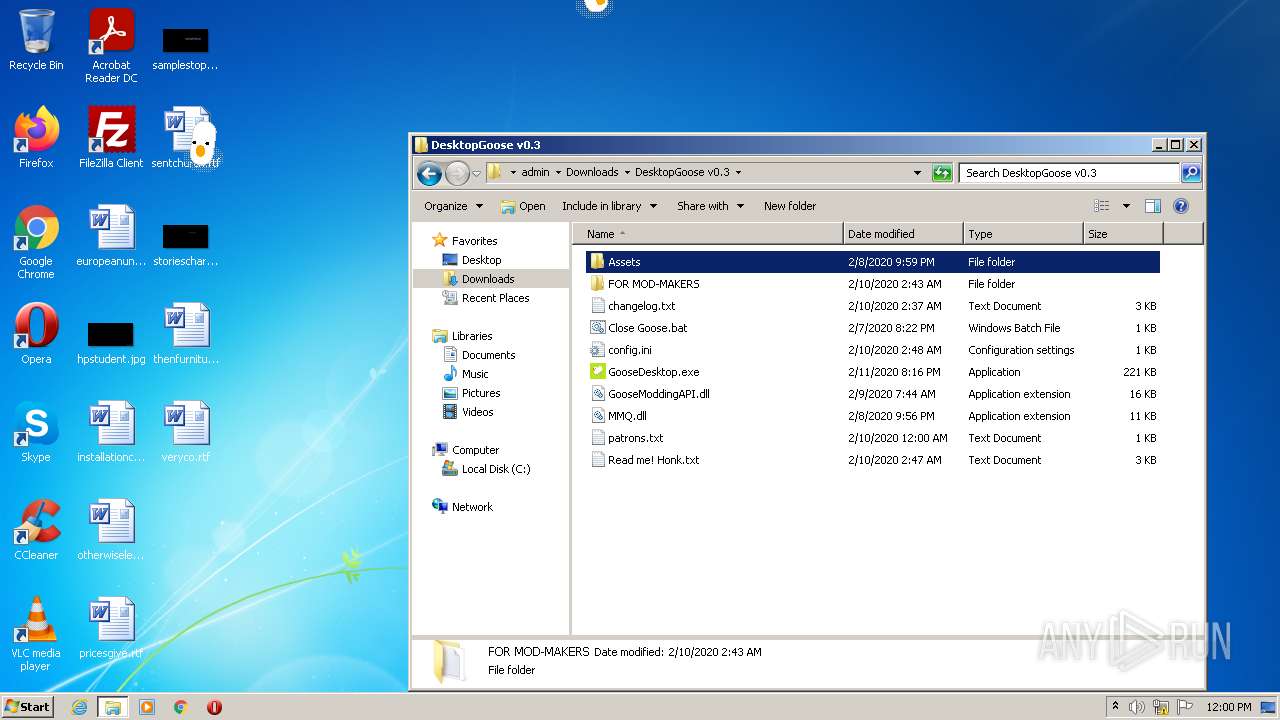Select the config.ini file icon
This screenshot has width=1280, height=720.
[598, 350]
